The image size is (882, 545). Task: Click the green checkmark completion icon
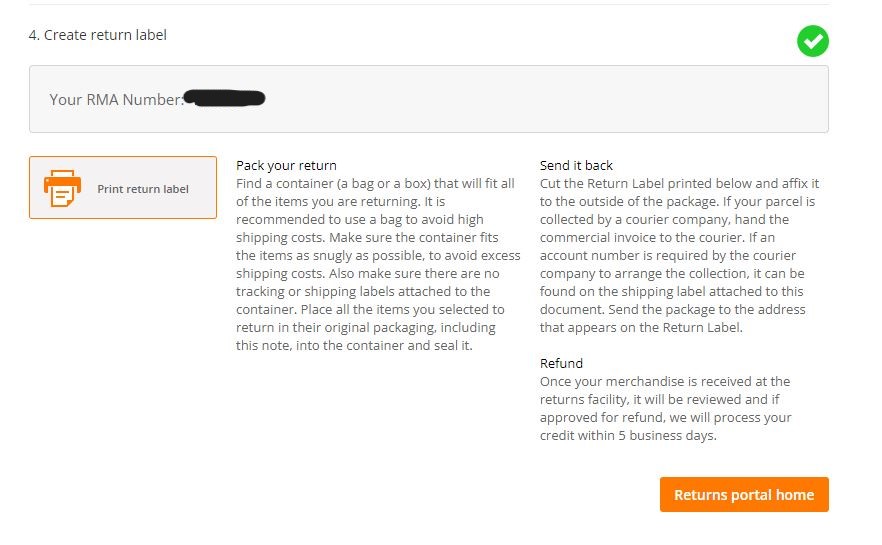812,41
